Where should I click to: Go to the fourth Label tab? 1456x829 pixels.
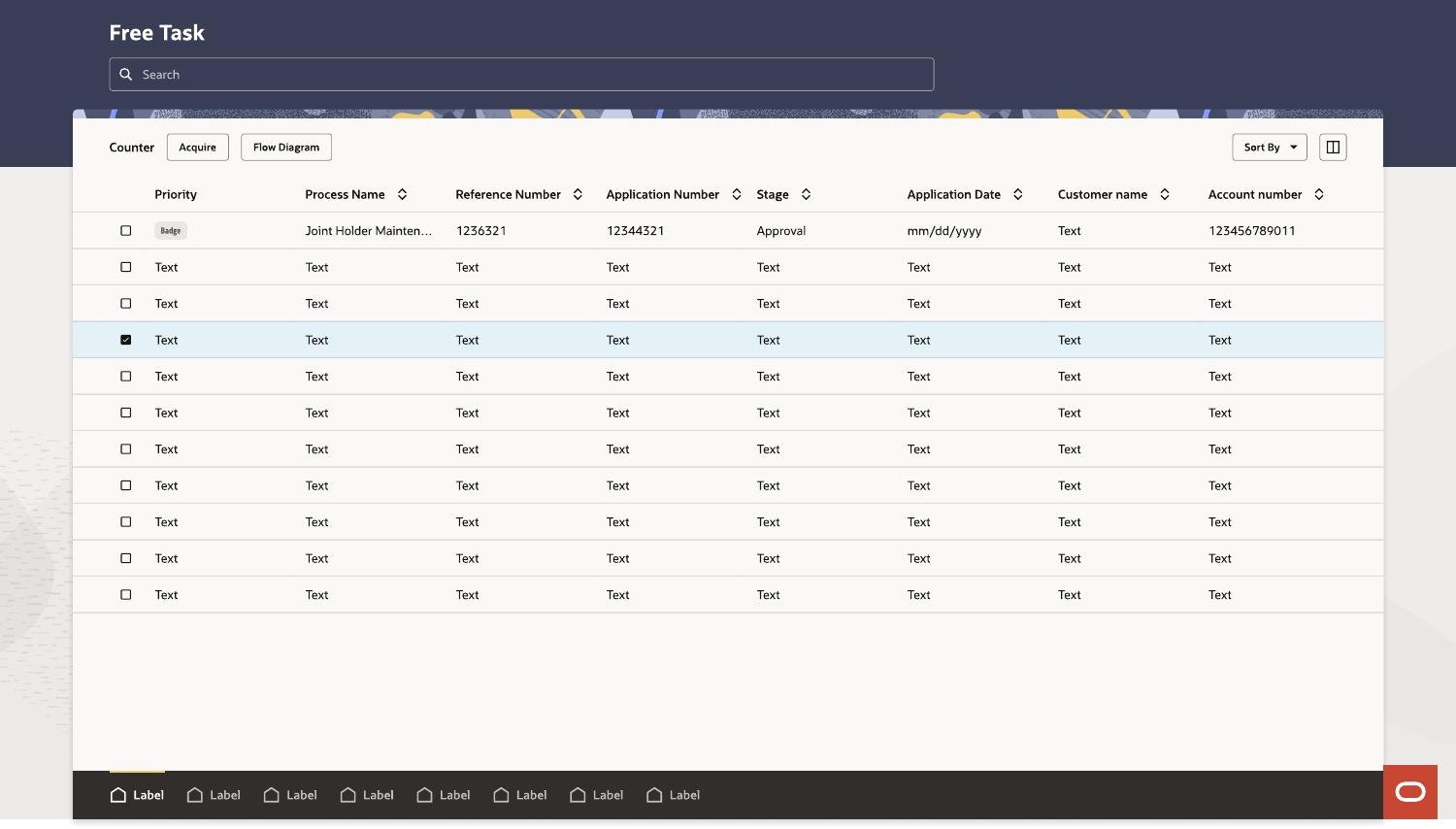click(x=367, y=795)
